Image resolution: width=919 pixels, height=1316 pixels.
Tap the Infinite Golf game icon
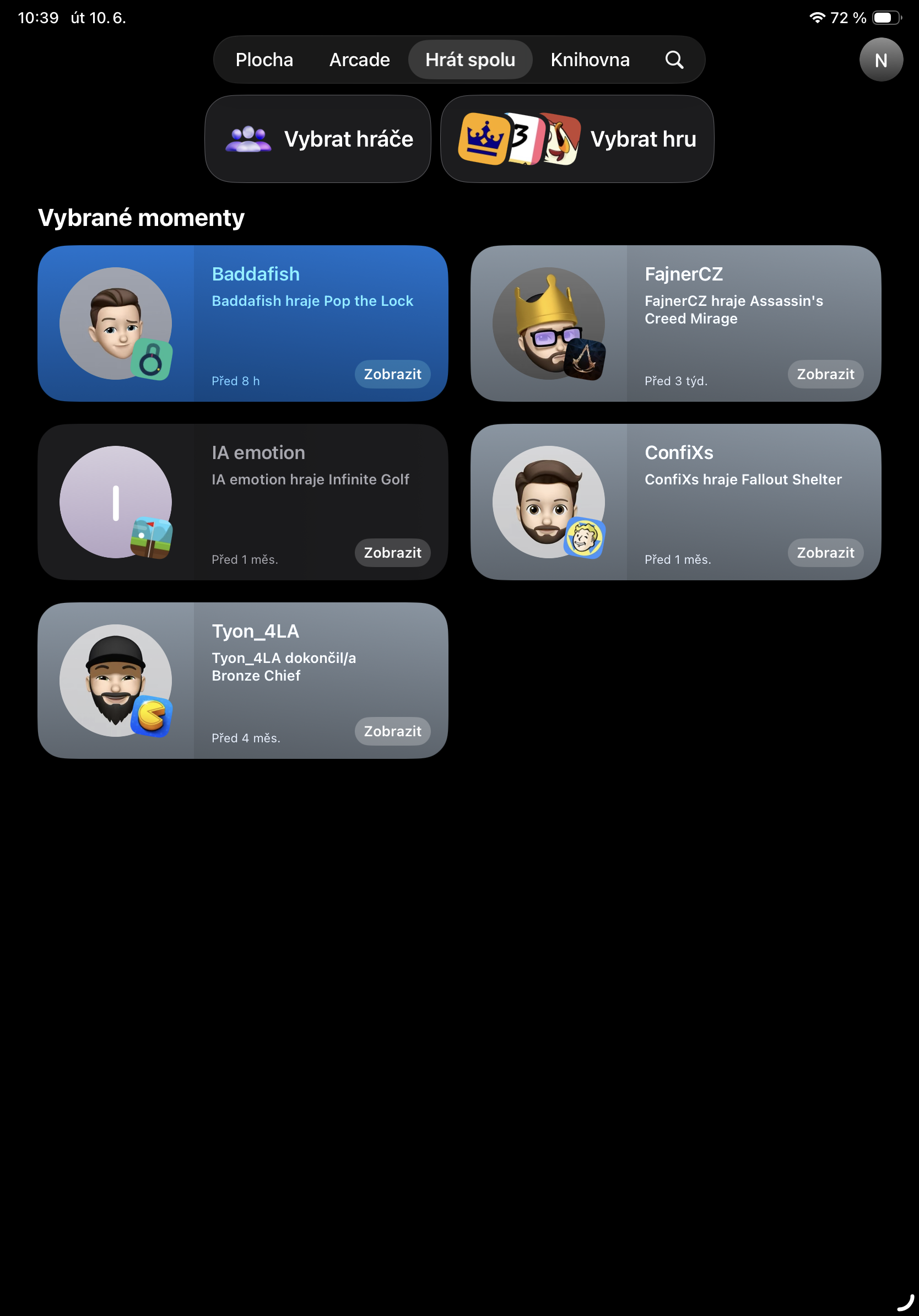[x=152, y=538]
